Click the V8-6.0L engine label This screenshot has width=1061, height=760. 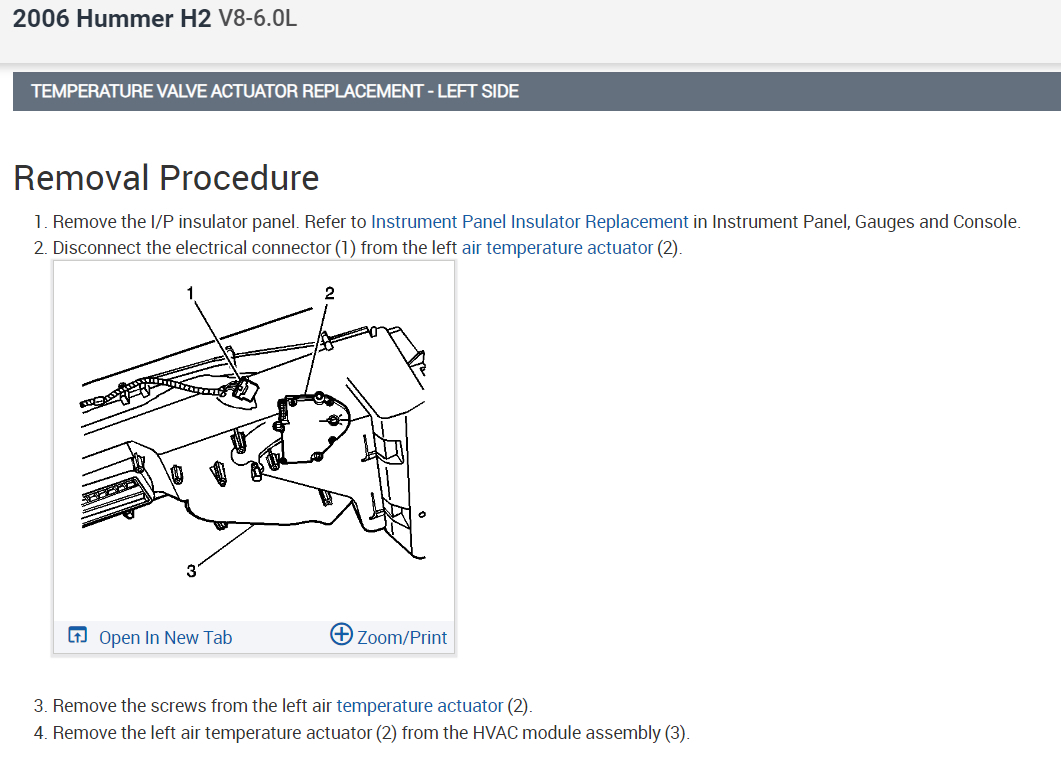pos(257,18)
